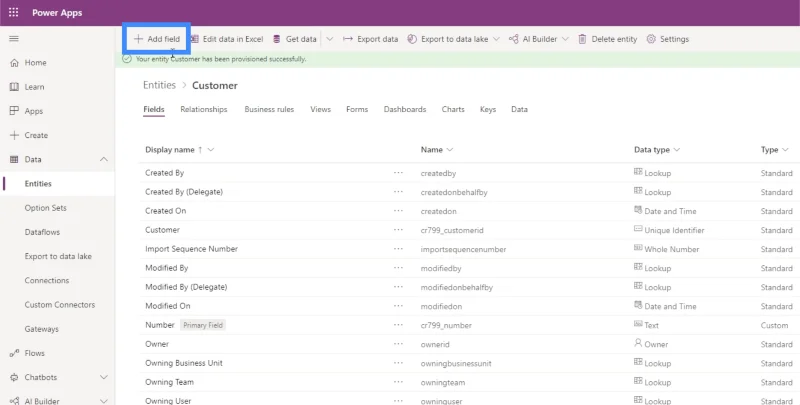
Task: Click Get data in the toolbar
Action: point(295,39)
